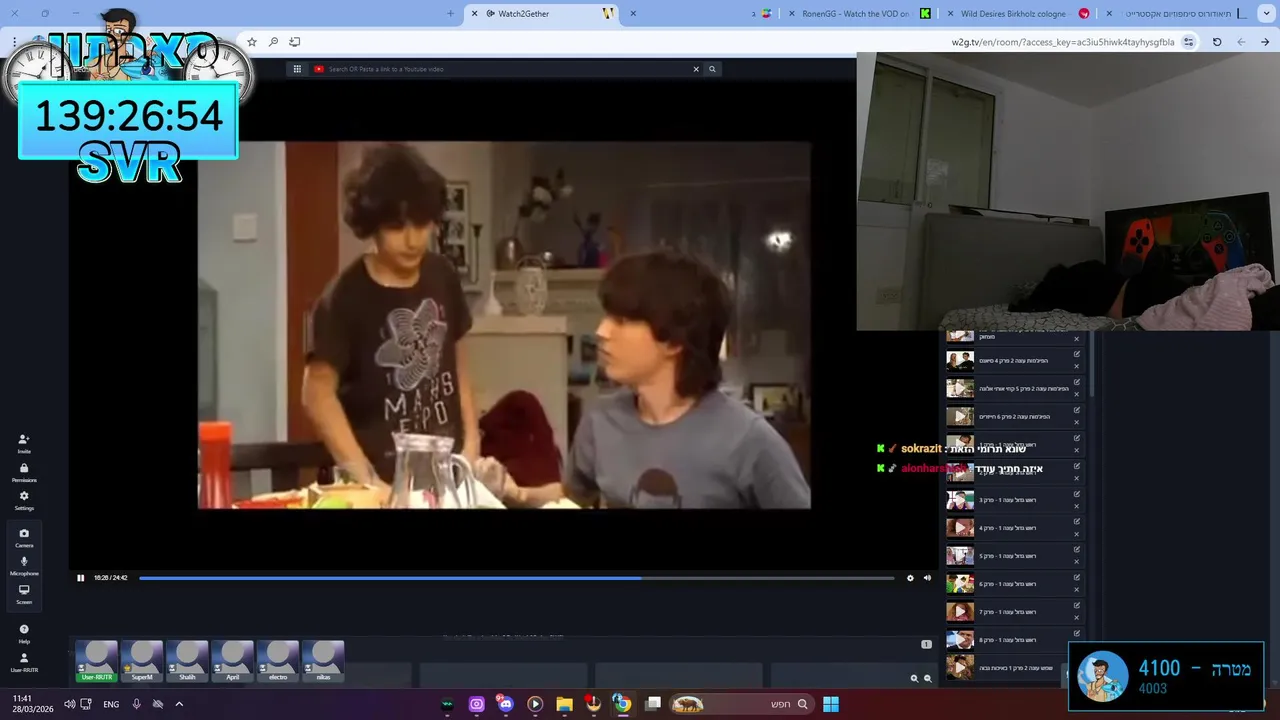The height and width of the screenshot is (720, 1280).
Task: Toggle Screen sharing in the sidebar
Action: click(x=24, y=594)
